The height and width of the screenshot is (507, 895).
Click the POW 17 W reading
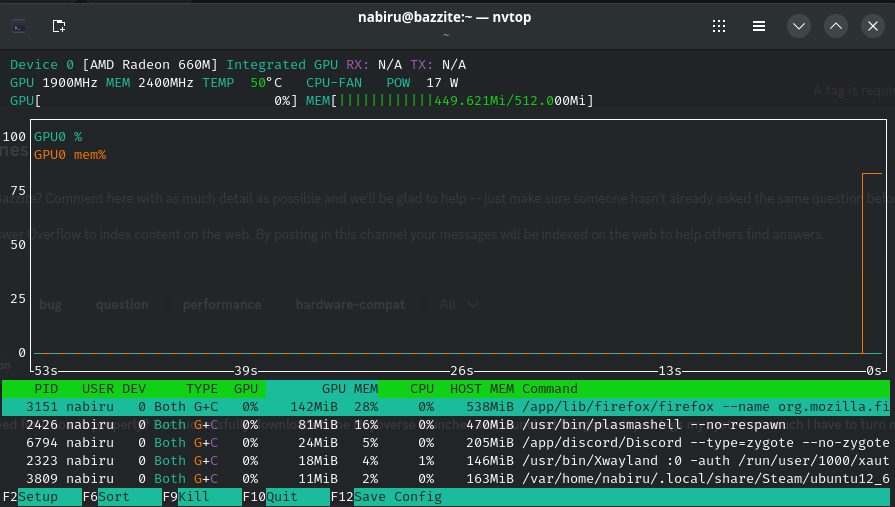[422, 83]
